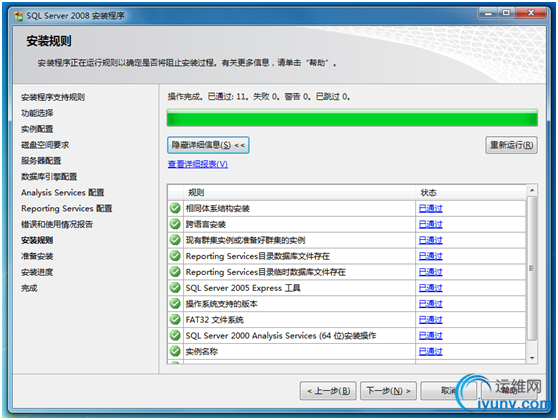Screen dimensions: 558x420
Task: Click the SQL Server setup title bar icon
Action: [18, 16]
